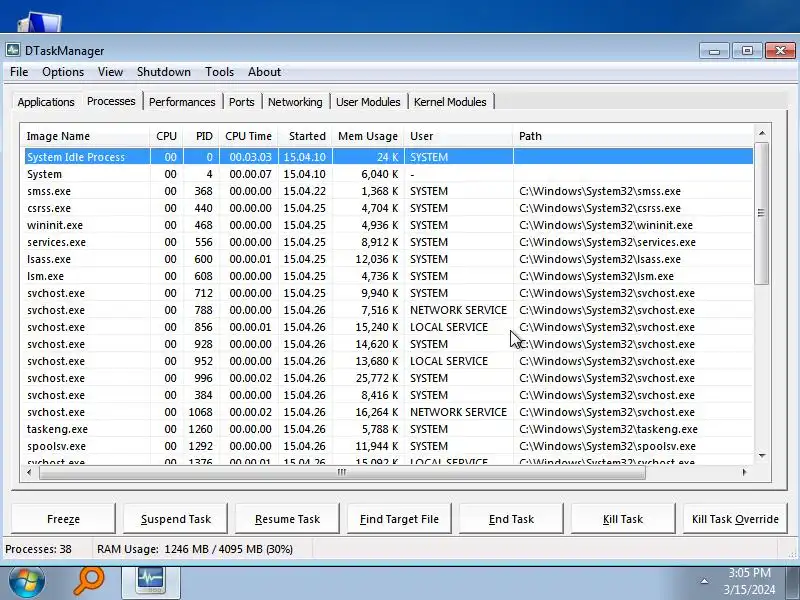
Task: Switch to the Performances tab
Action: (x=182, y=102)
